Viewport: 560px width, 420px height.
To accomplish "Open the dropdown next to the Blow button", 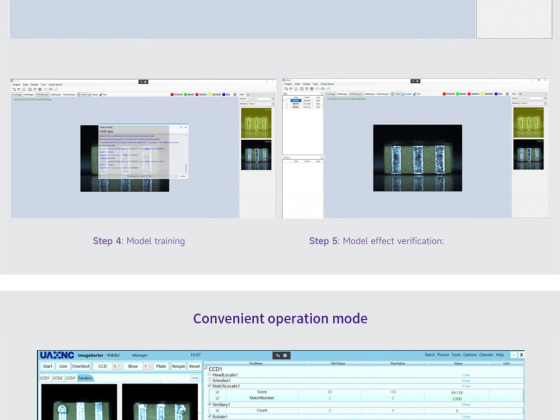I will tap(148, 366).
